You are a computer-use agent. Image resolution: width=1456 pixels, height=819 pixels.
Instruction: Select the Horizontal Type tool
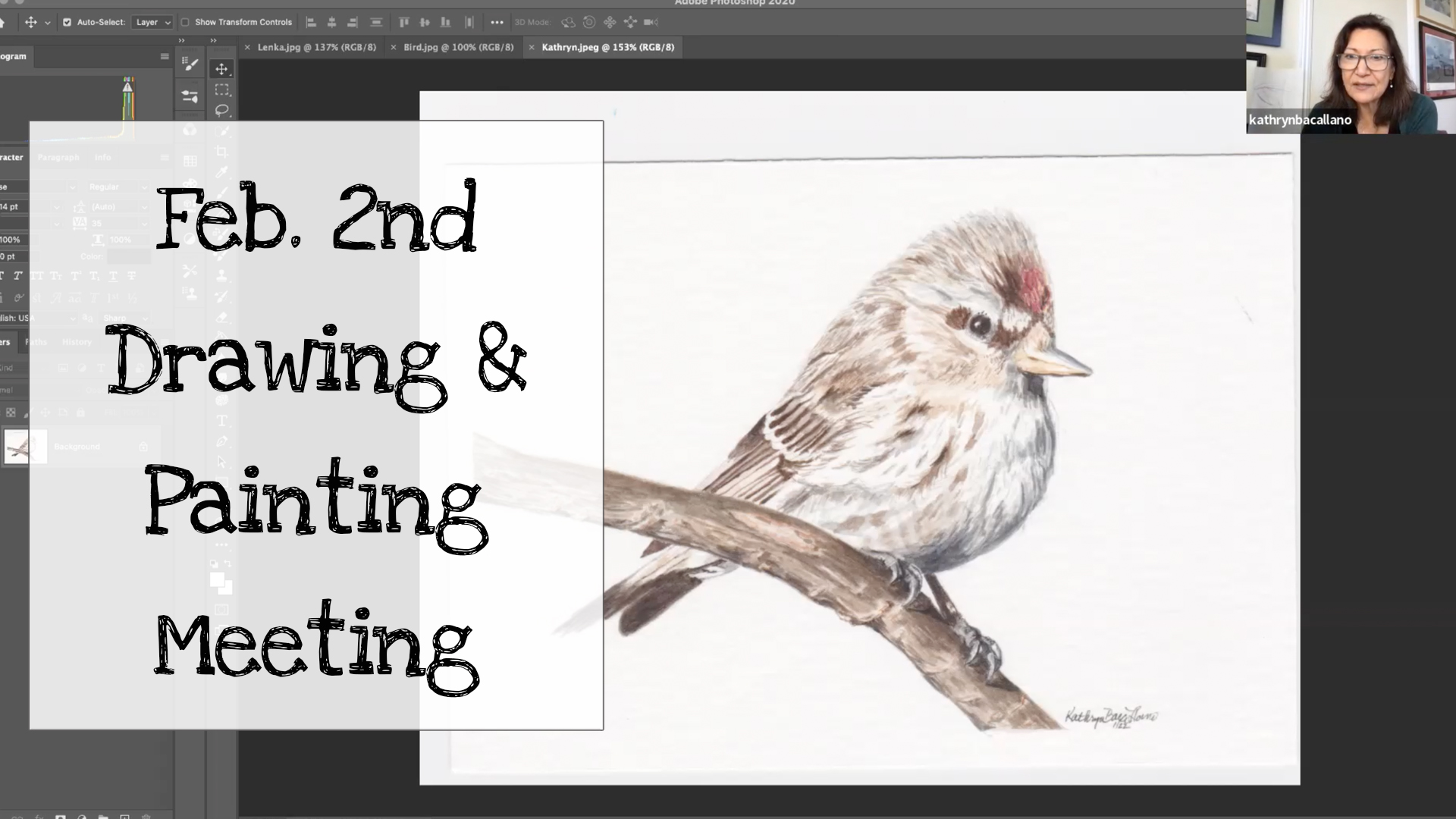(221, 421)
